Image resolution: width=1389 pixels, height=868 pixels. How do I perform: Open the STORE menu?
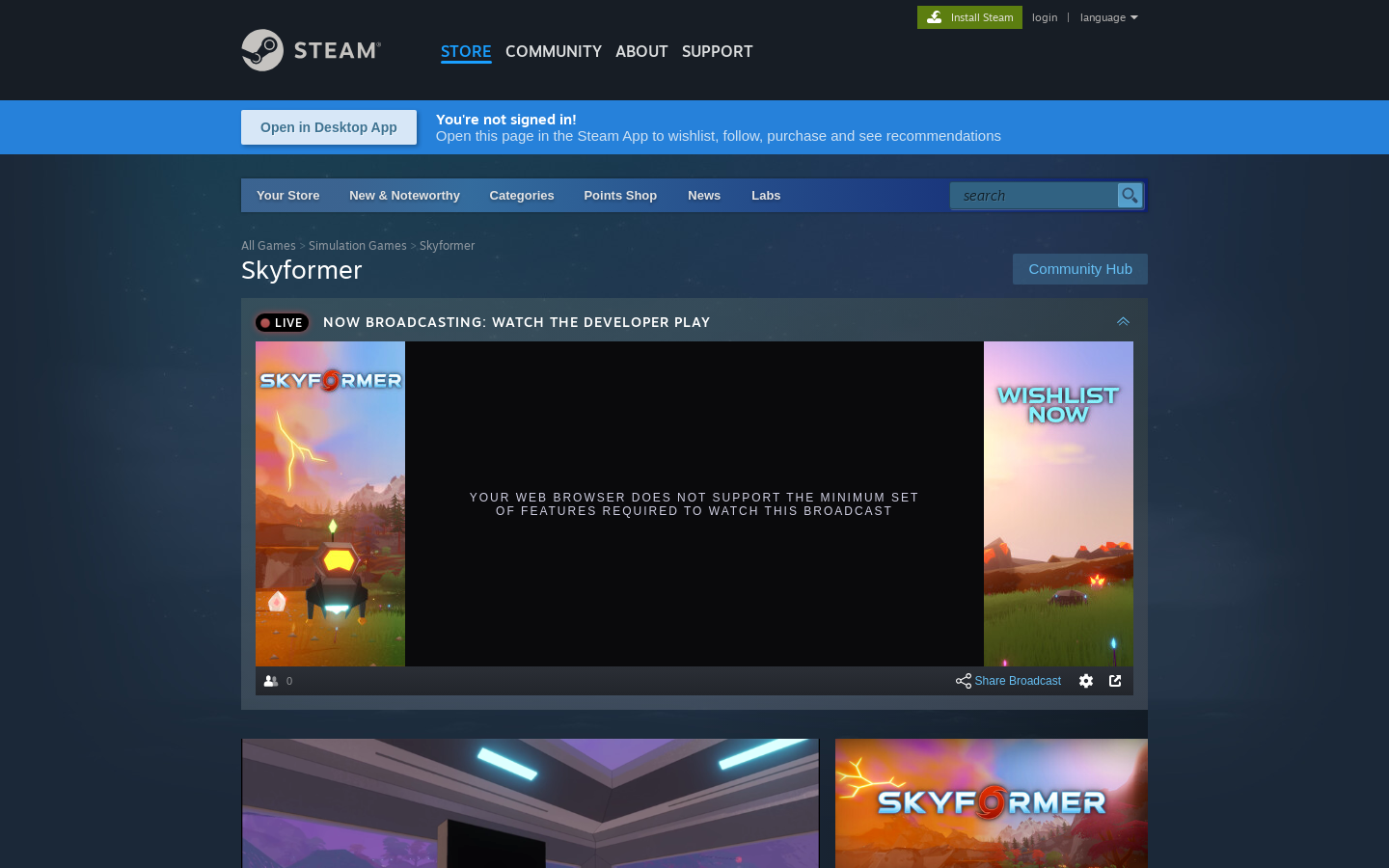coord(466,51)
